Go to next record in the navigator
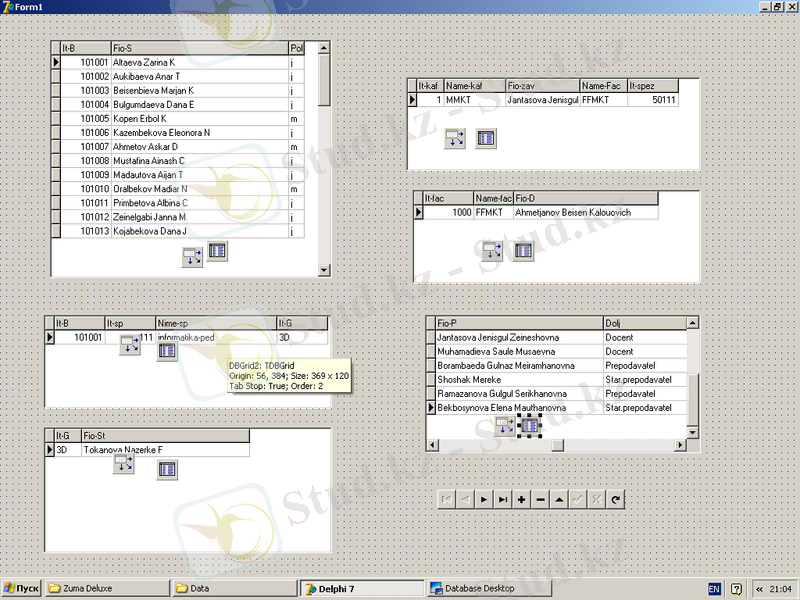Viewport: 800px width, 600px height. (x=484, y=499)
